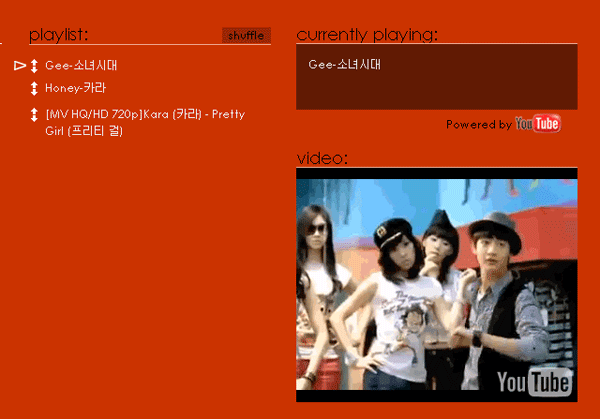Click the Gee-소녀시대 title in the currently playing box

pos(344,64)
